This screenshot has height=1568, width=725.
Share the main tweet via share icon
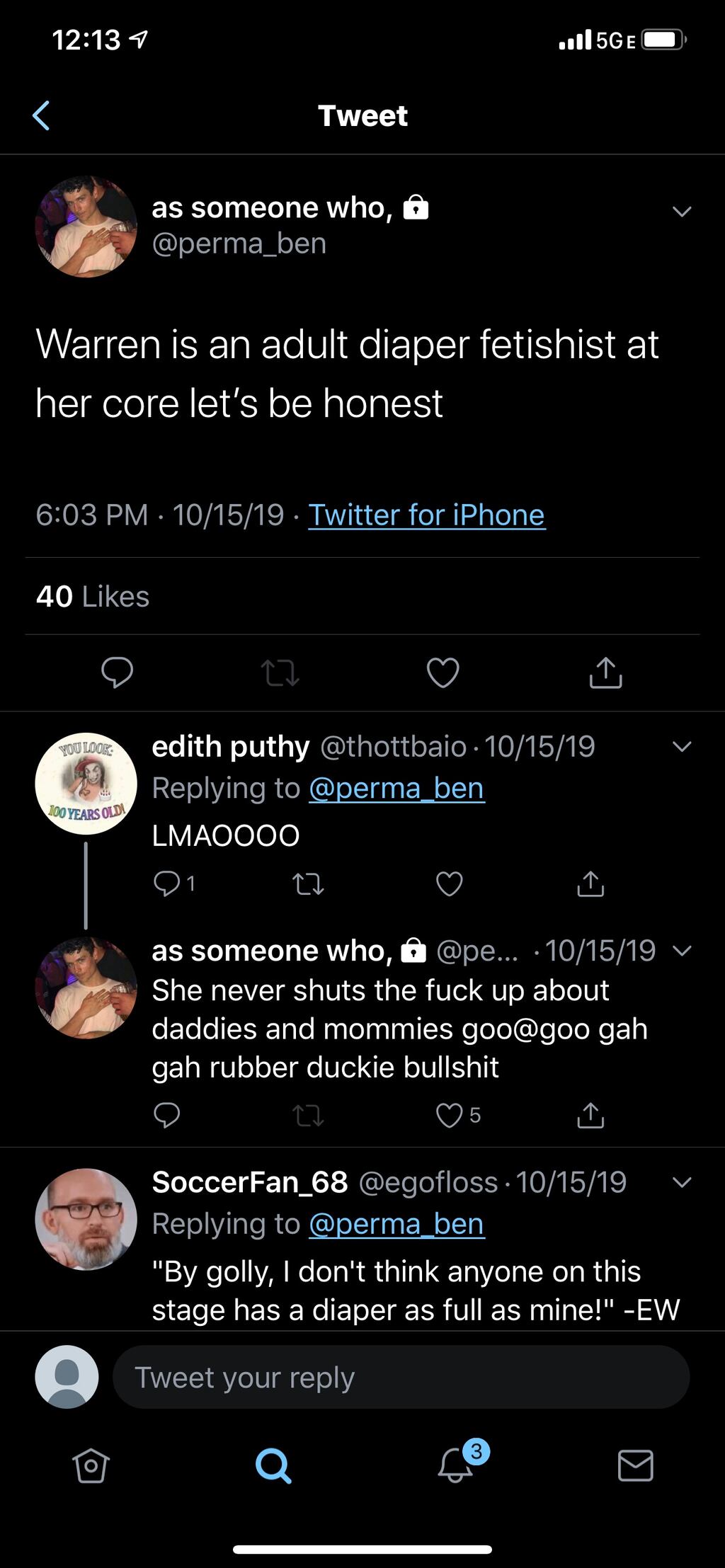(x=605, y=673)
